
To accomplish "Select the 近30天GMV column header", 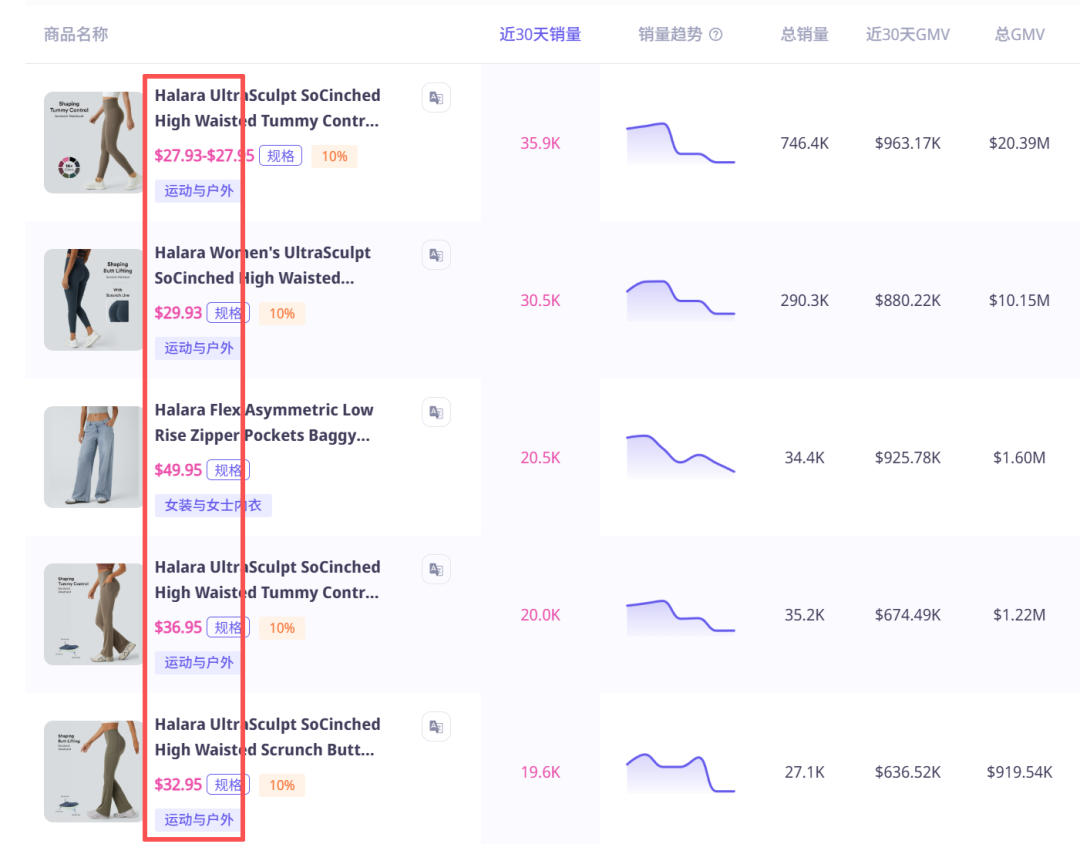I will pyautogui.click(x=907, y=35).
